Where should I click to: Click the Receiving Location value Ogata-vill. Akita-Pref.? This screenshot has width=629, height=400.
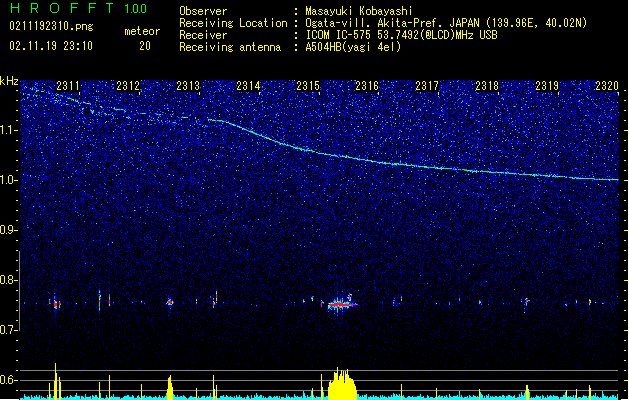coord(373,23)
